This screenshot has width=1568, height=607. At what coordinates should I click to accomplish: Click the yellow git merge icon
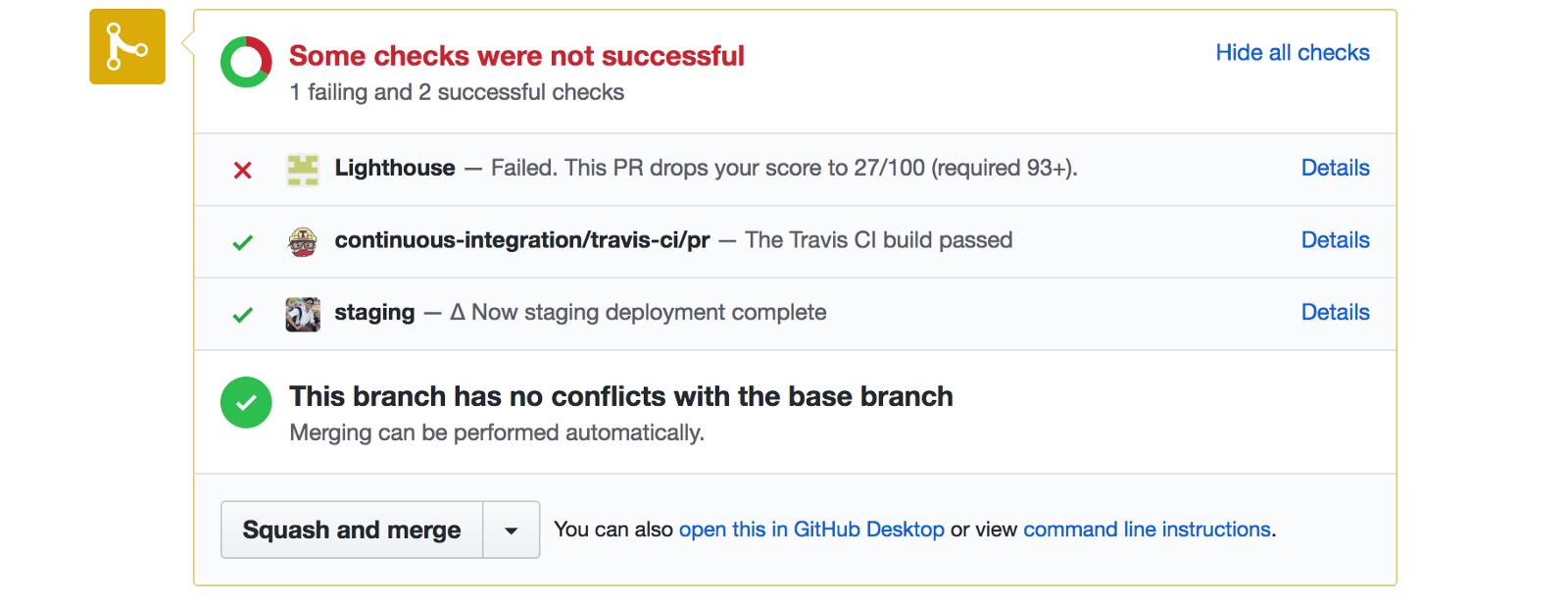127,47
